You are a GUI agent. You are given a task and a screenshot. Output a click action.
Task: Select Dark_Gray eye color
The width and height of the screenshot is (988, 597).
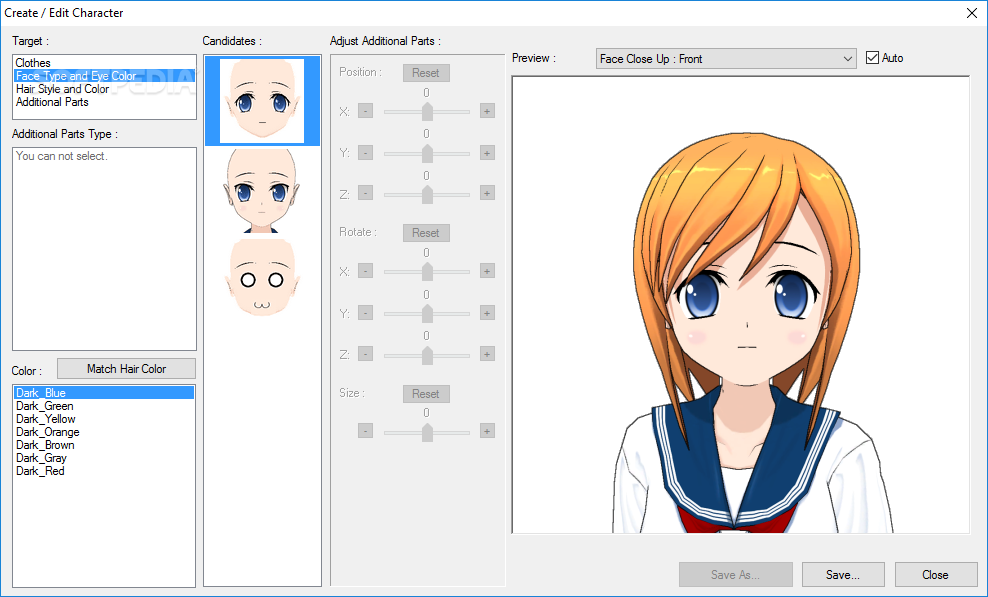coord(104,458)
